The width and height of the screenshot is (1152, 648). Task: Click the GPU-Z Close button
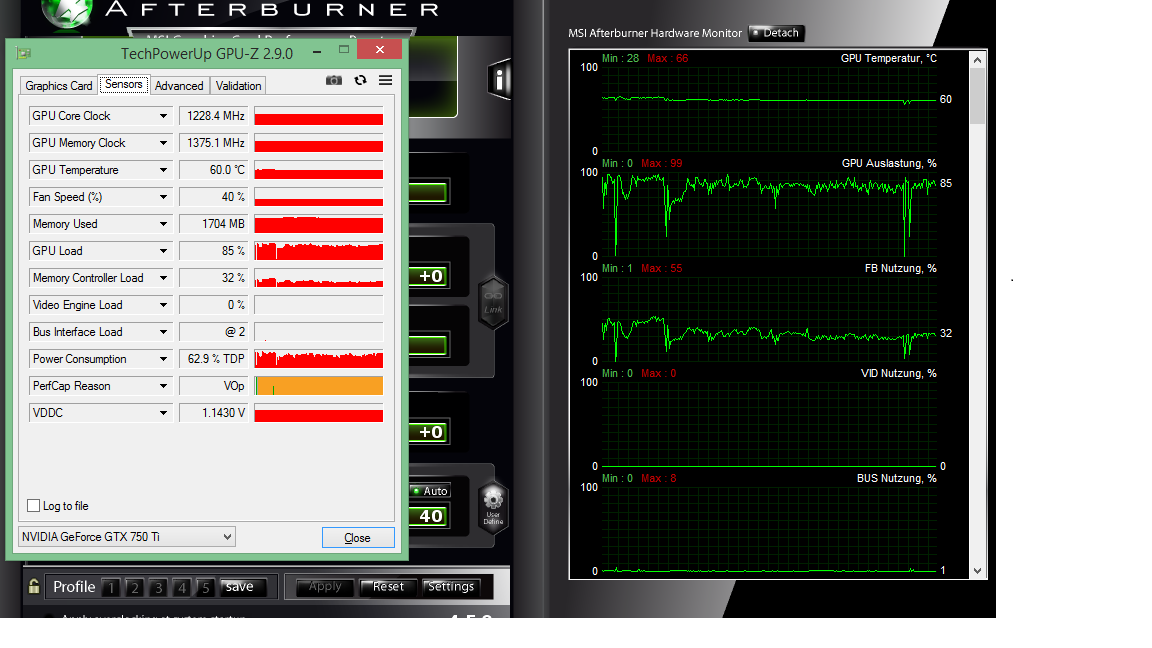(358, 538)
